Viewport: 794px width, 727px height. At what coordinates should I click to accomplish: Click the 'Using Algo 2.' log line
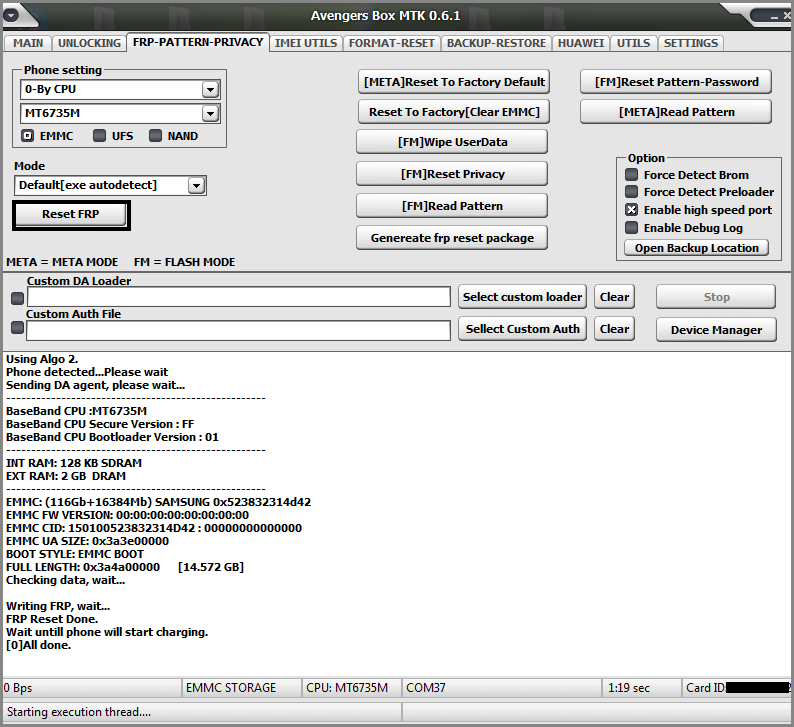tap(42, 359)
